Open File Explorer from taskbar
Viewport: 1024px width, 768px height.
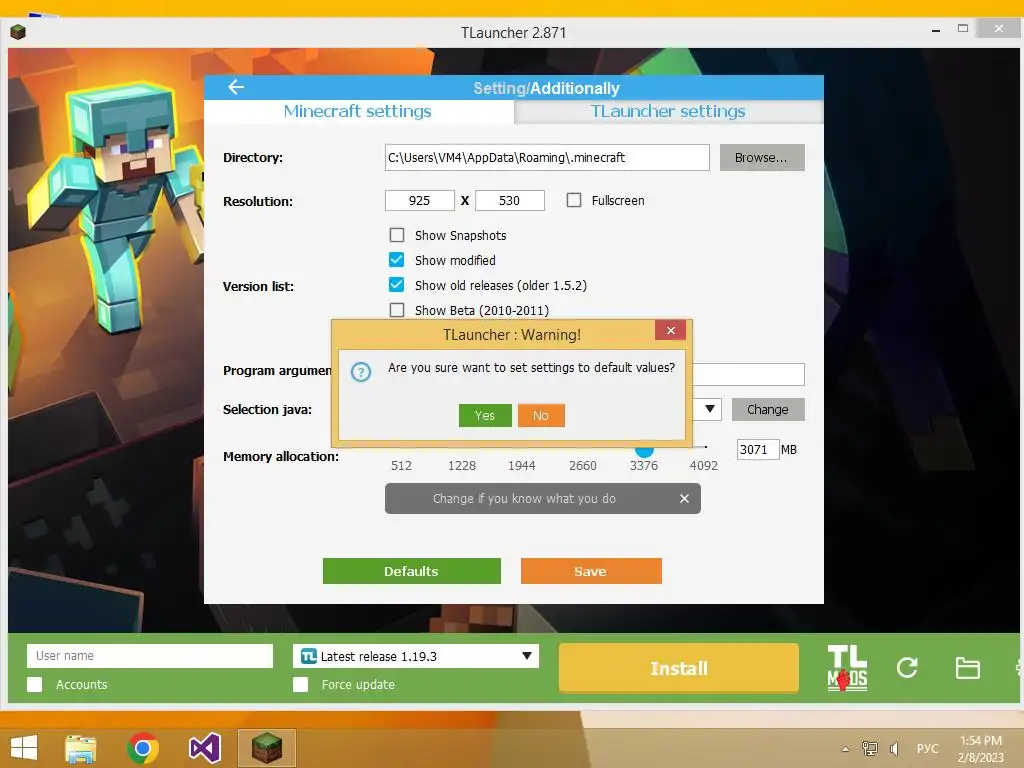[x=80, y=748]
